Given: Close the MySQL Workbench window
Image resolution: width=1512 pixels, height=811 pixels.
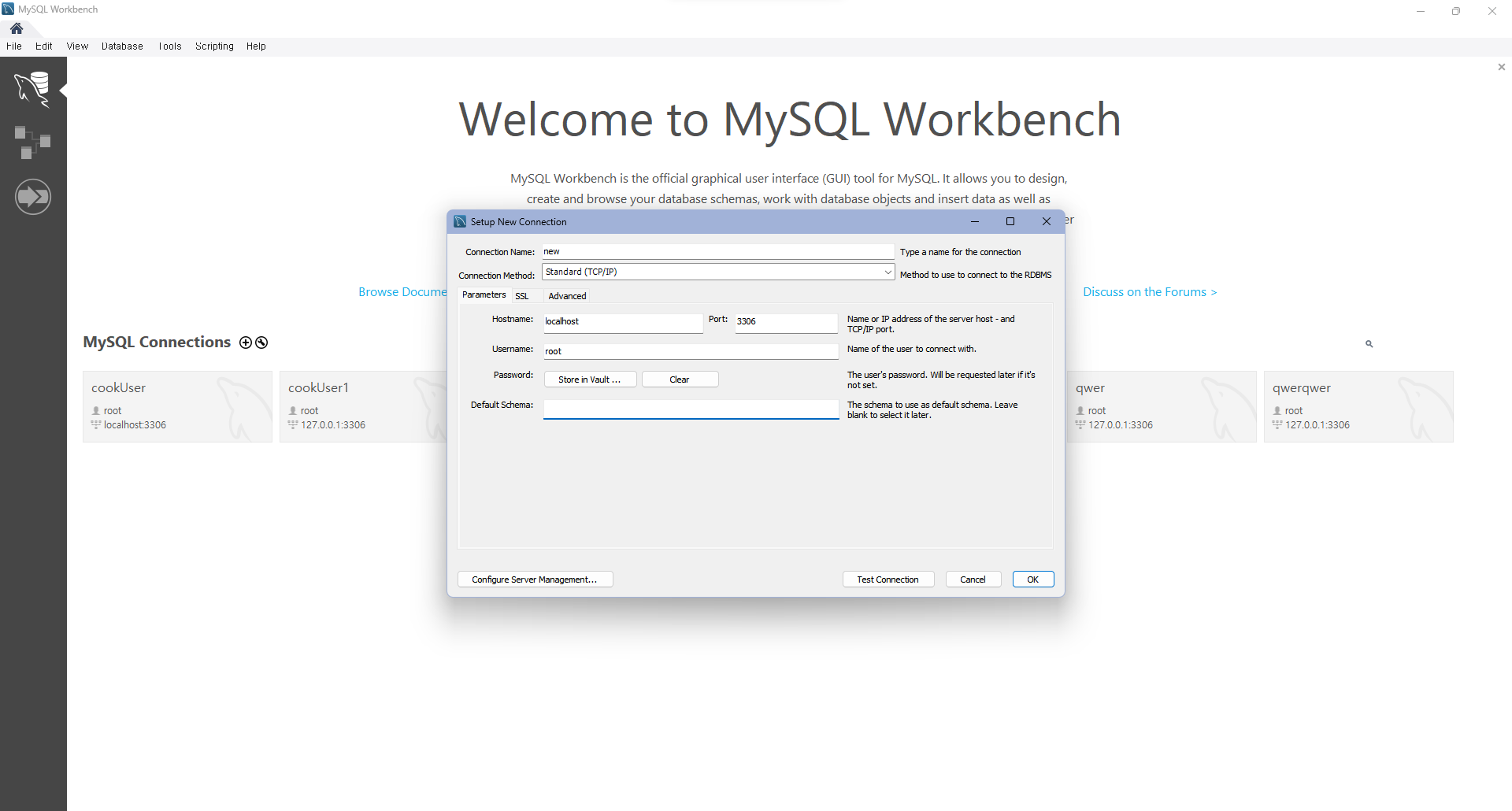Looking at the screenshot, I should pos(1492,11).
